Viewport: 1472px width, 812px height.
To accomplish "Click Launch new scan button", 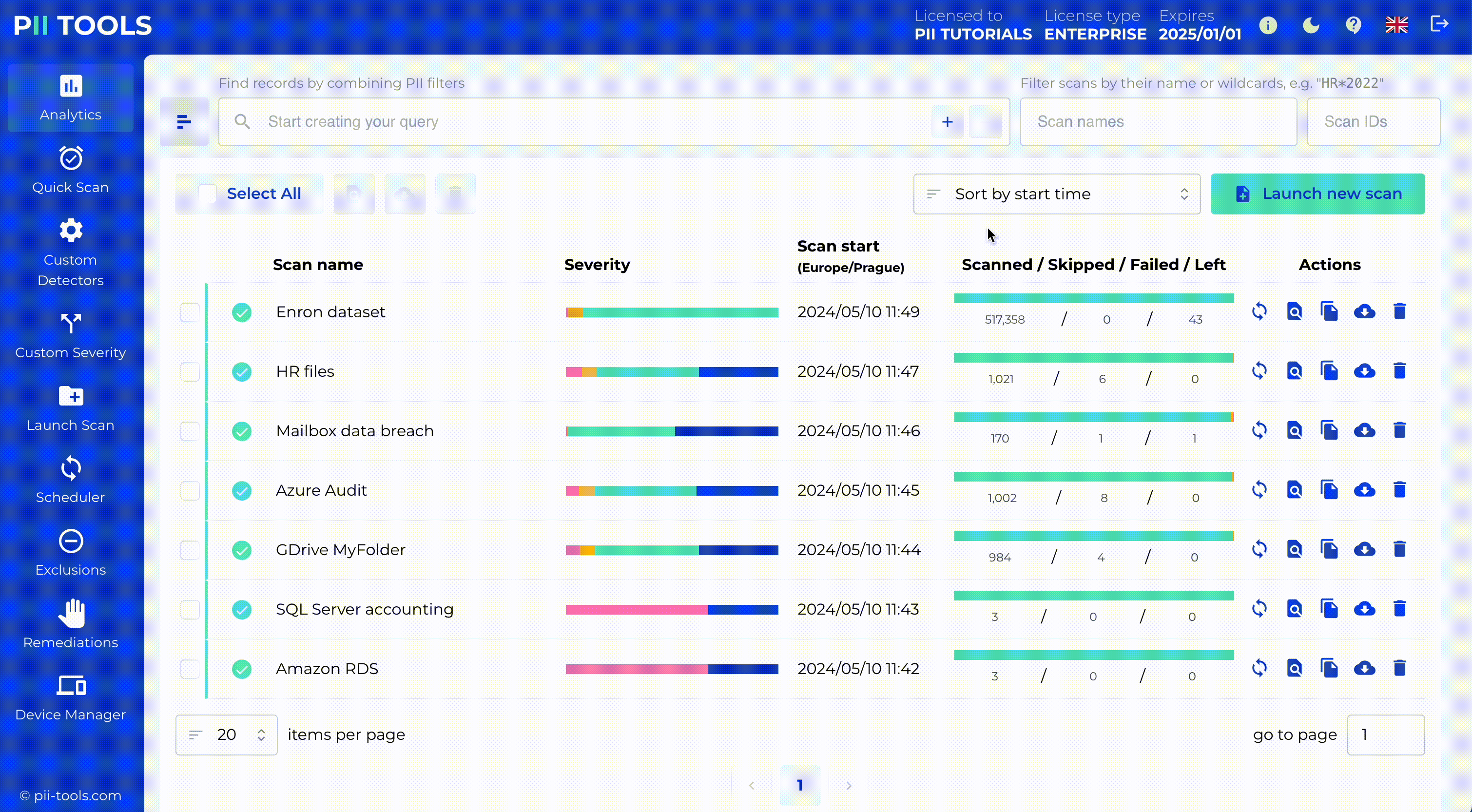I will [1318, 193].
